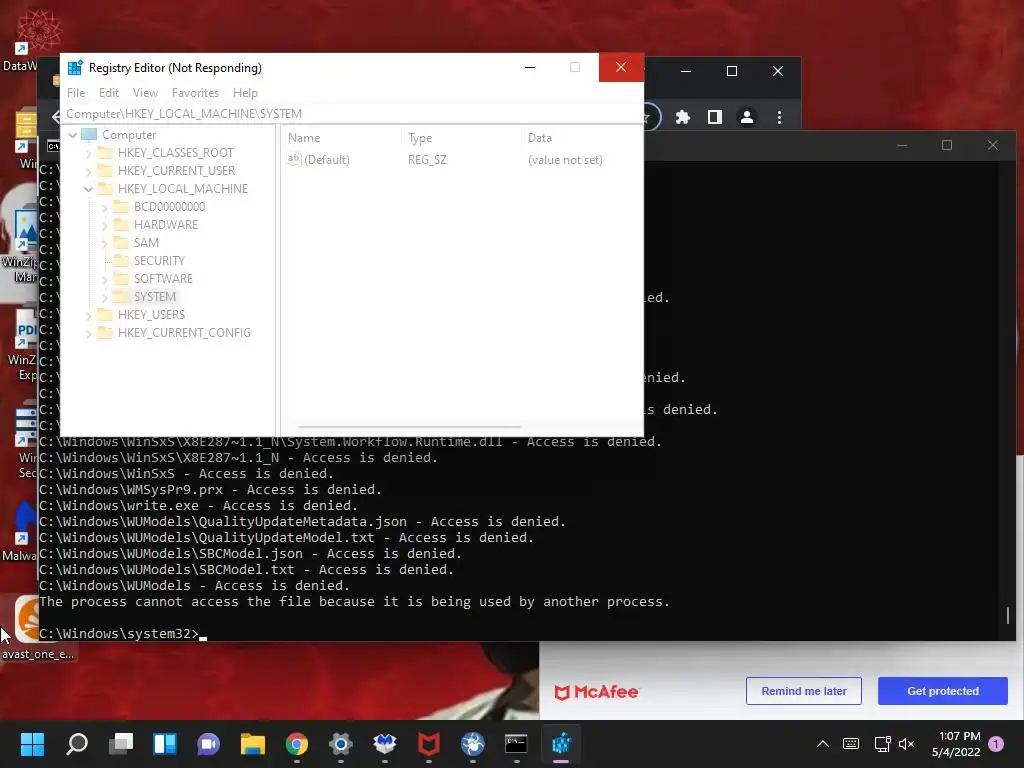
Task: Open Chrome extensions puzzle icon
Action: coord(682,117)
